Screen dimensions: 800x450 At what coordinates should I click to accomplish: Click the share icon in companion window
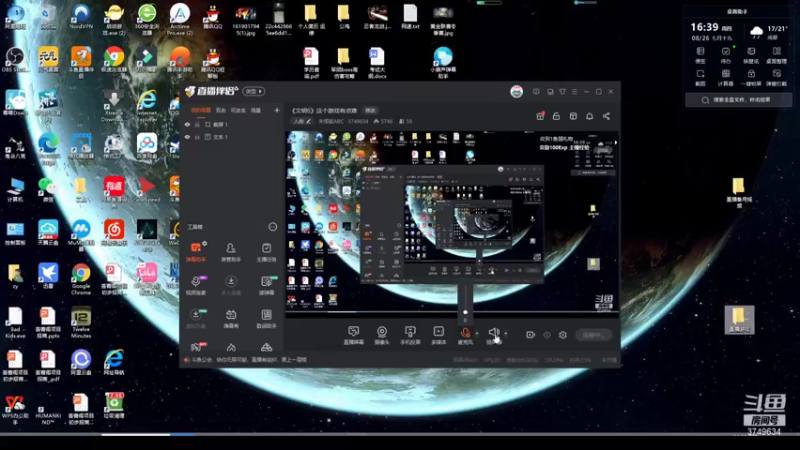click(606, 116)
